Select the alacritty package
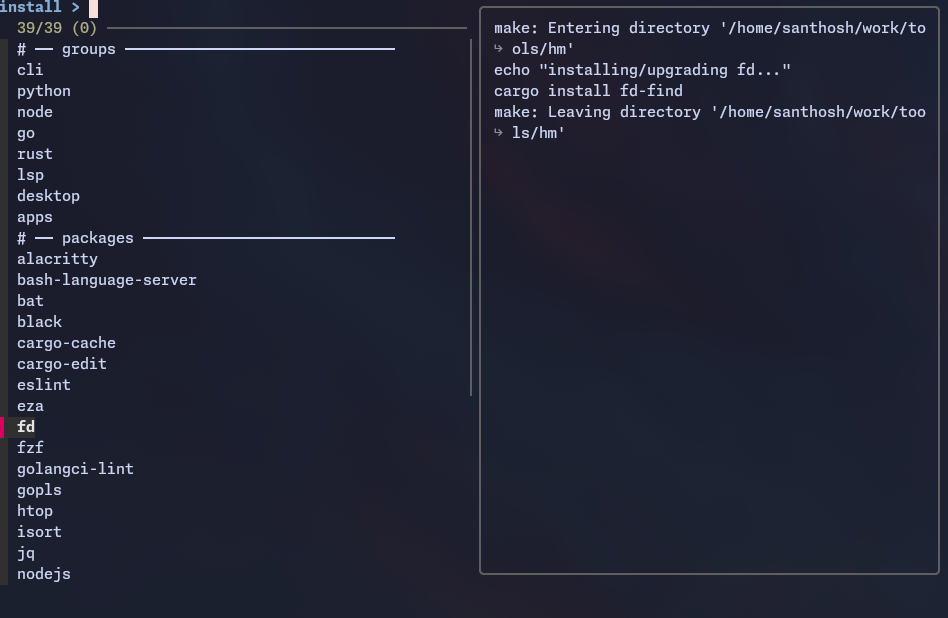This screenshot has height=618, width=948. [x=57, y=259]
